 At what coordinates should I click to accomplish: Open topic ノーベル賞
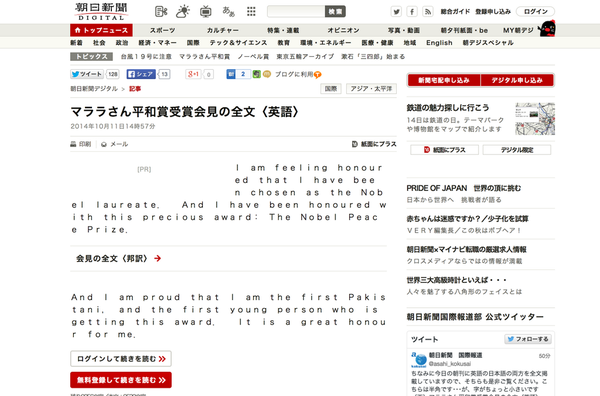pos(253,57)
